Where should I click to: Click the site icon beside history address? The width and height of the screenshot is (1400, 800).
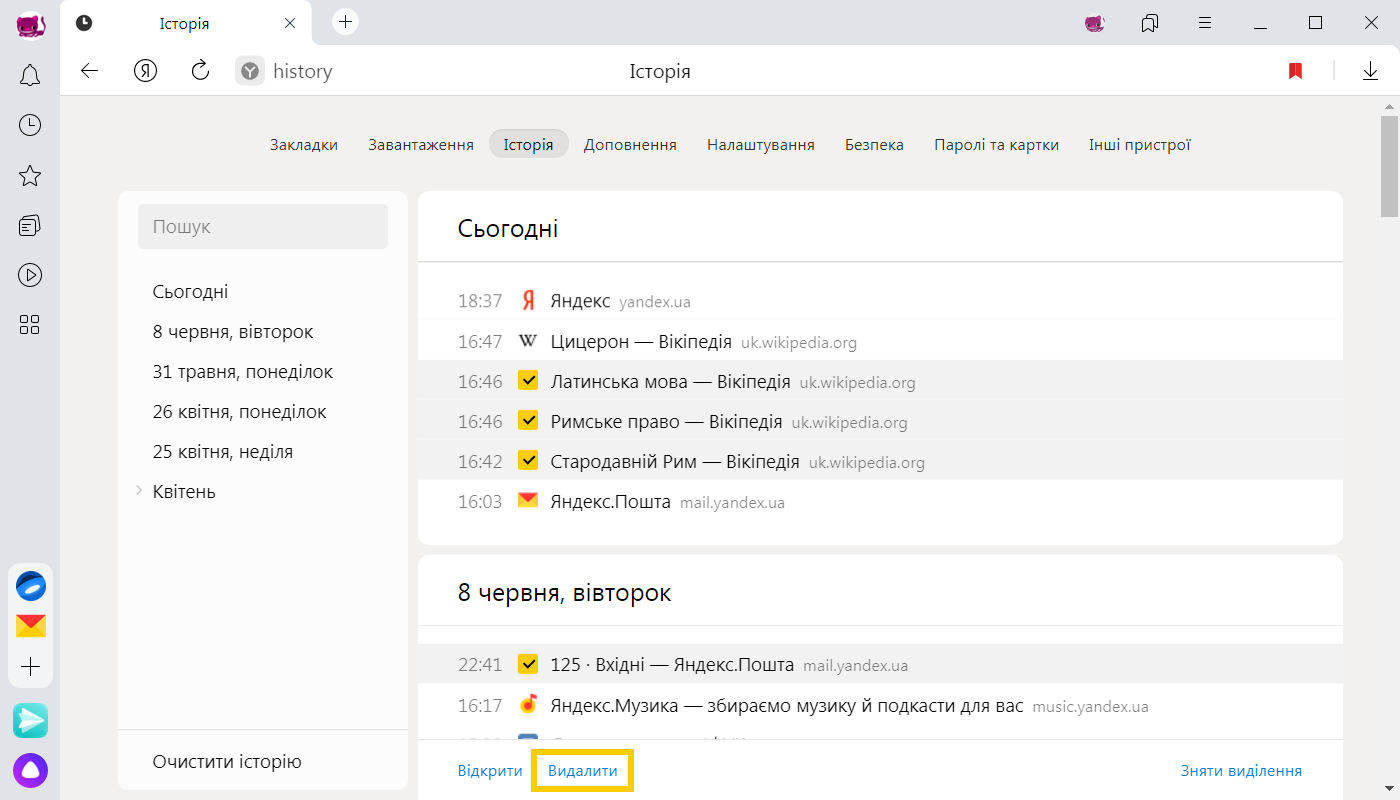[x=250, y=71]
